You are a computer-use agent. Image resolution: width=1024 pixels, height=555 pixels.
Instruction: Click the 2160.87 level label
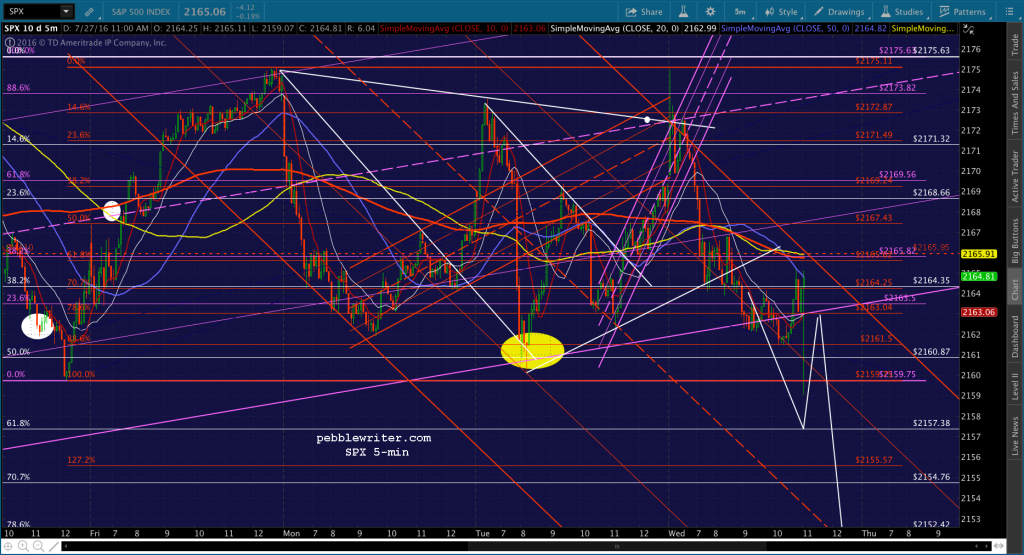[x=931, y=352]
